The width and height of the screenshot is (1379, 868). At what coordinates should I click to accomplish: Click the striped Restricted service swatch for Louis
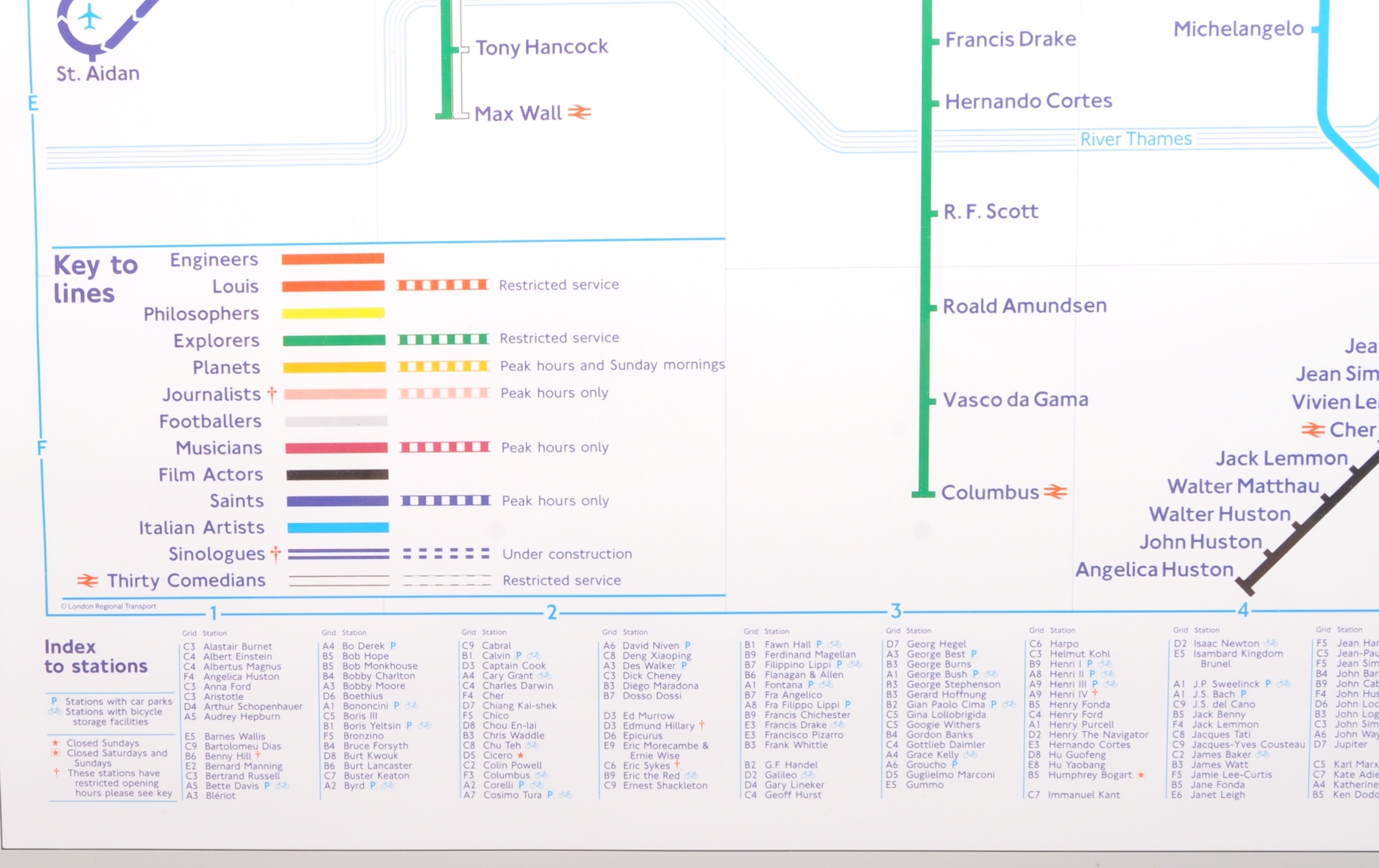click(442, 285)
